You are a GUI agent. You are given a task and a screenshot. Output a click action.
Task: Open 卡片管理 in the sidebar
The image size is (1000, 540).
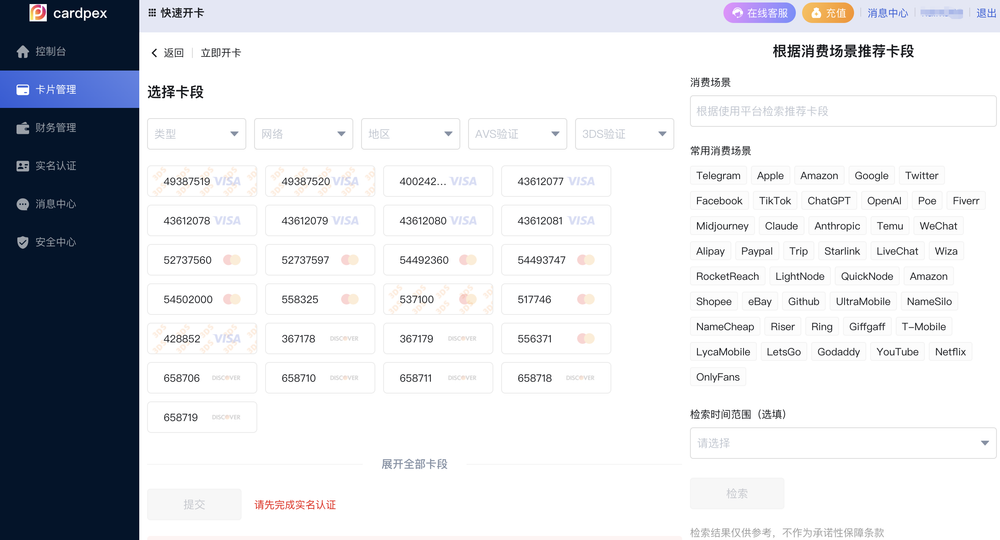[x=69, y=90]
